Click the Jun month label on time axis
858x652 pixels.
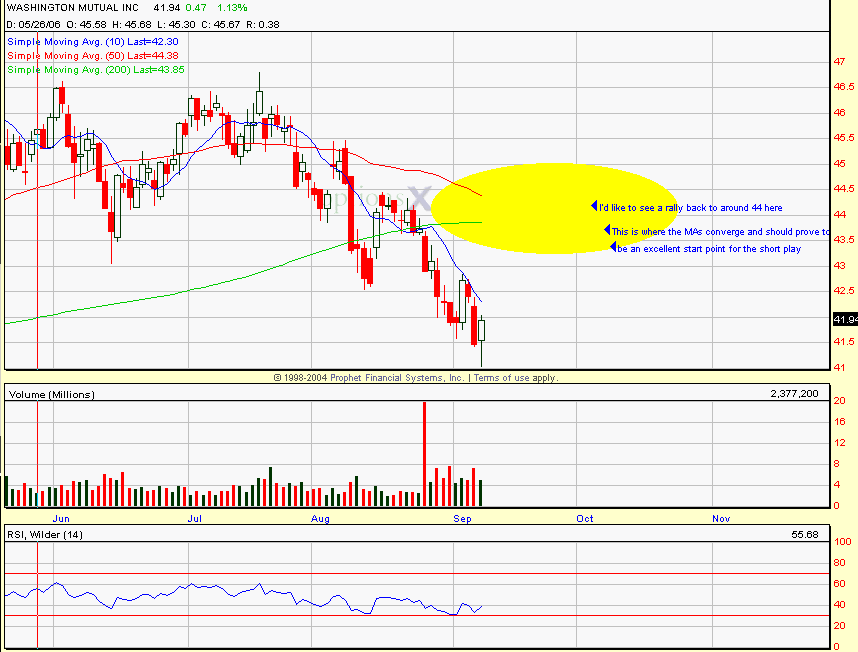click(x=61, y=519)
